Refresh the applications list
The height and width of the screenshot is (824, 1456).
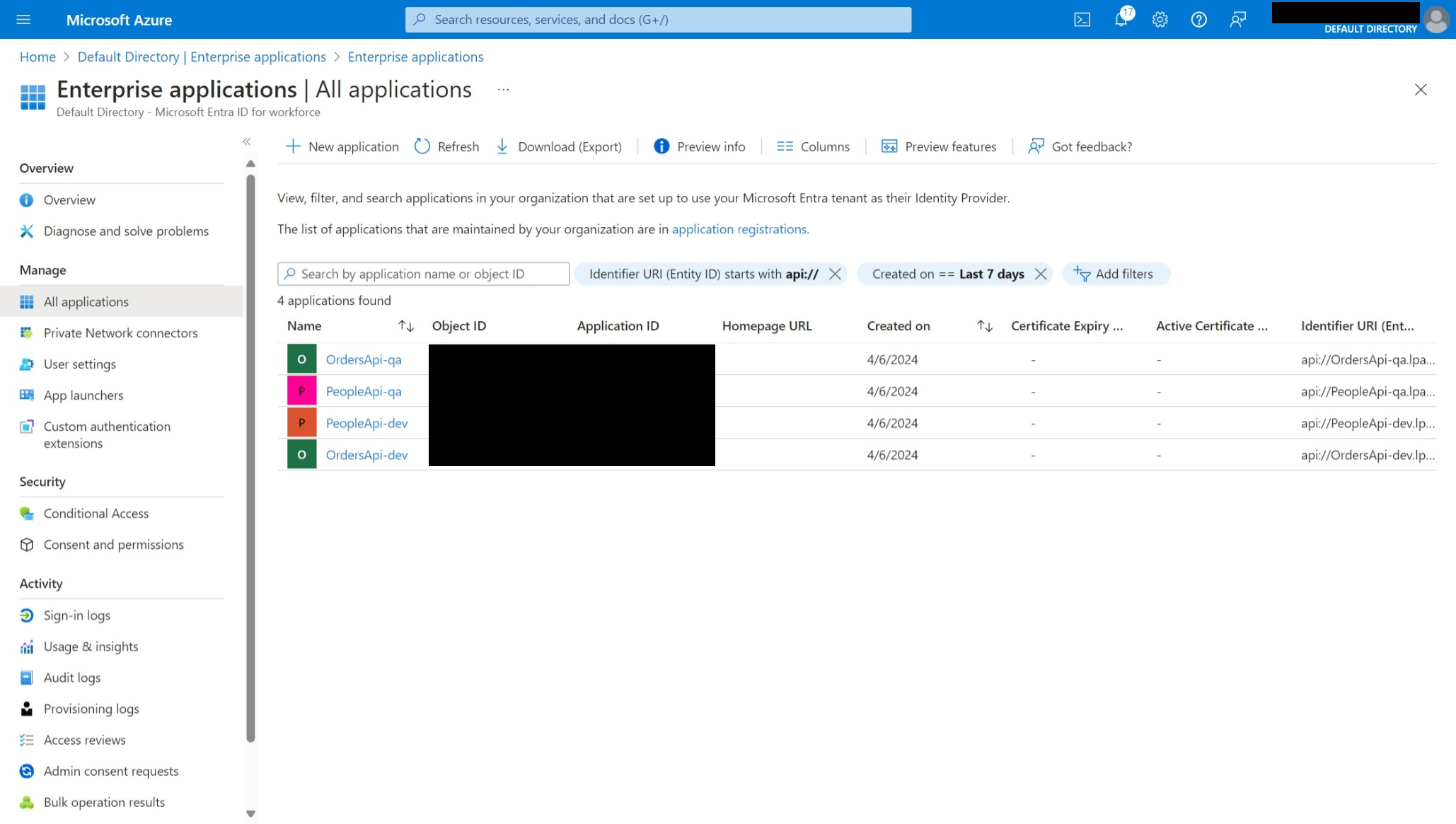click(446, 146)
